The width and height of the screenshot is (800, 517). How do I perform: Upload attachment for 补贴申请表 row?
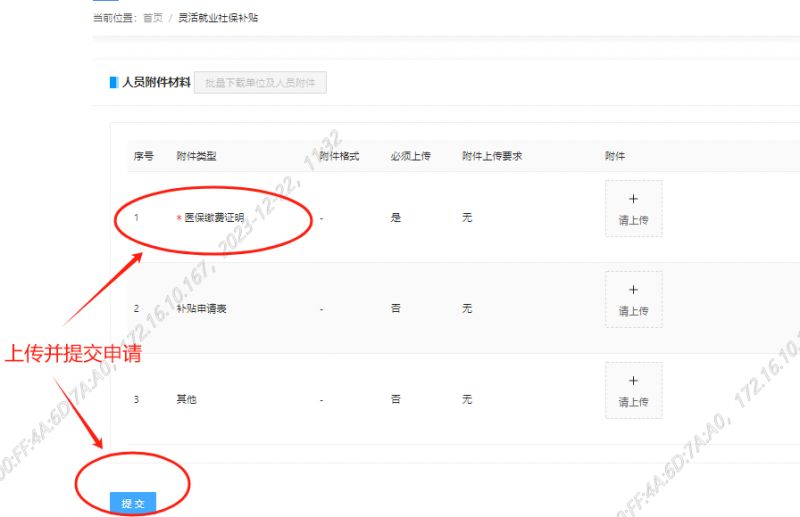click(x=634, y=300)
